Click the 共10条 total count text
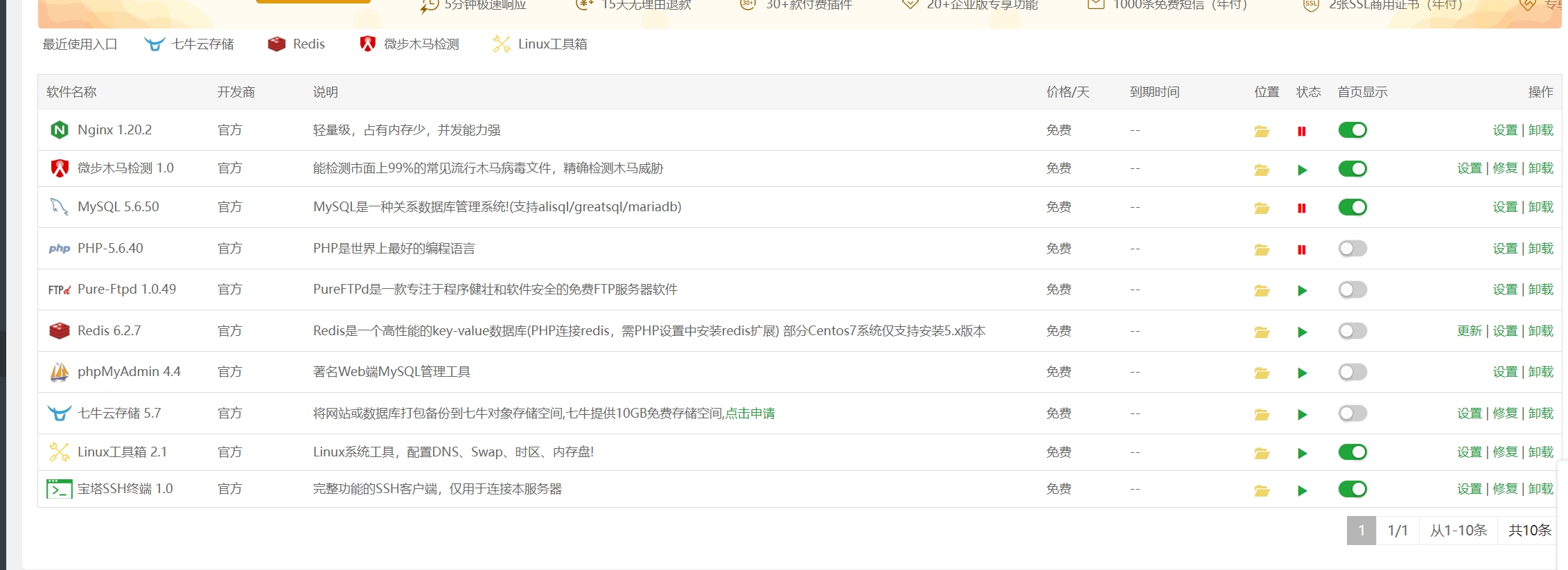1568x570 pixels. pos(1530,531)
